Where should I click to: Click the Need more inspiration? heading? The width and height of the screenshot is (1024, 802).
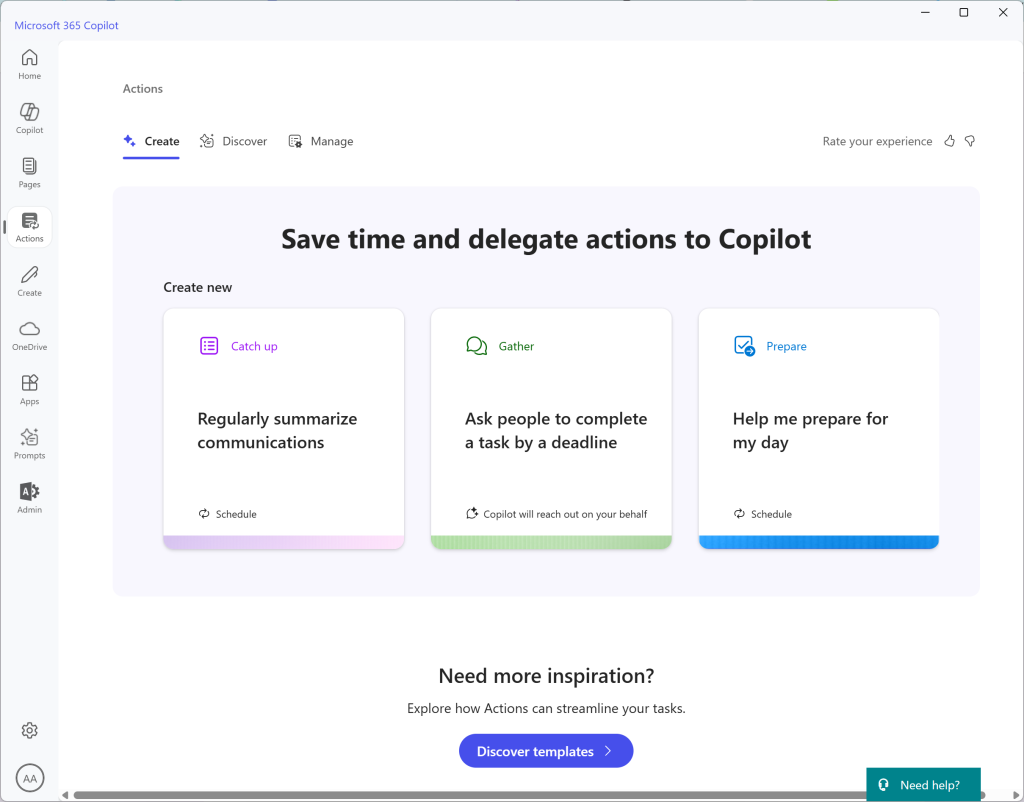click(546, 675)
